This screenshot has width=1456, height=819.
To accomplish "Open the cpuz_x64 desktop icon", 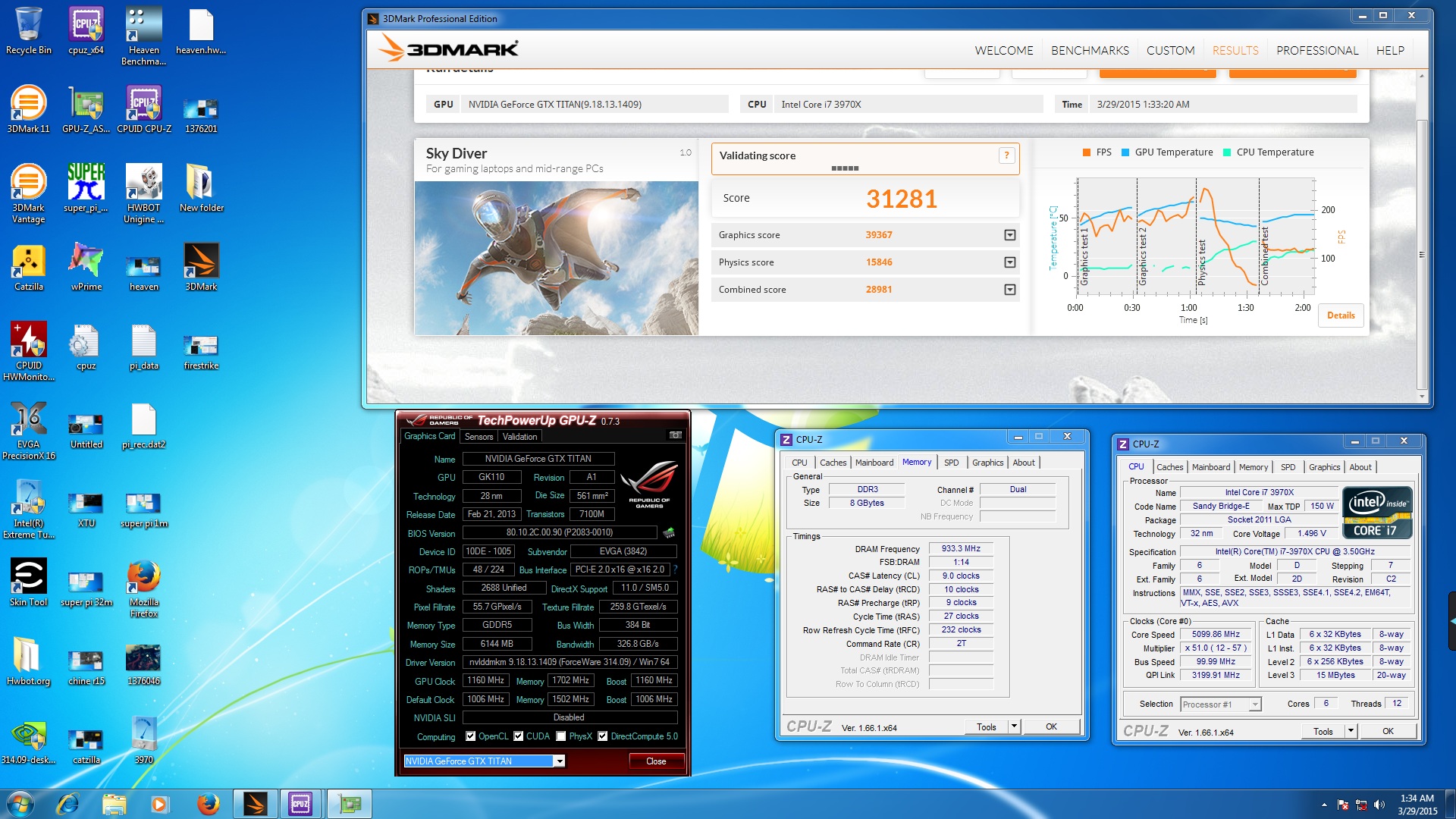I will click(86, 32).
